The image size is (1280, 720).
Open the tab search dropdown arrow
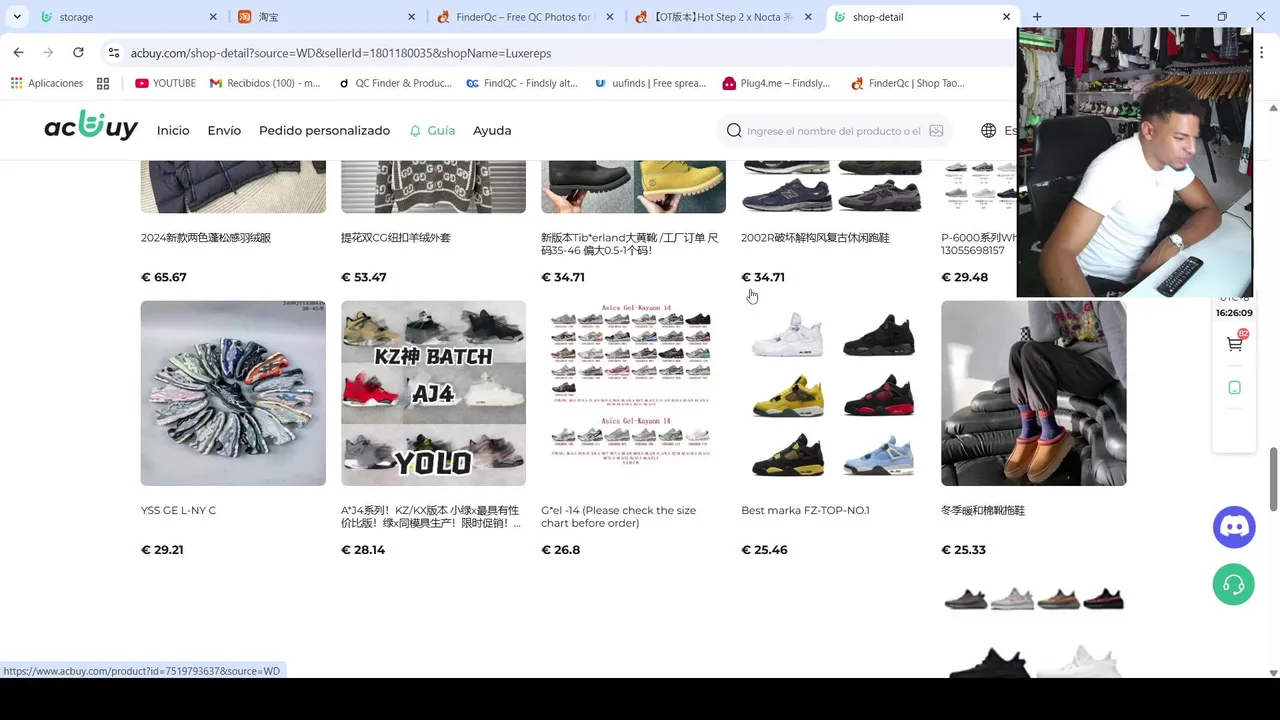17,17
